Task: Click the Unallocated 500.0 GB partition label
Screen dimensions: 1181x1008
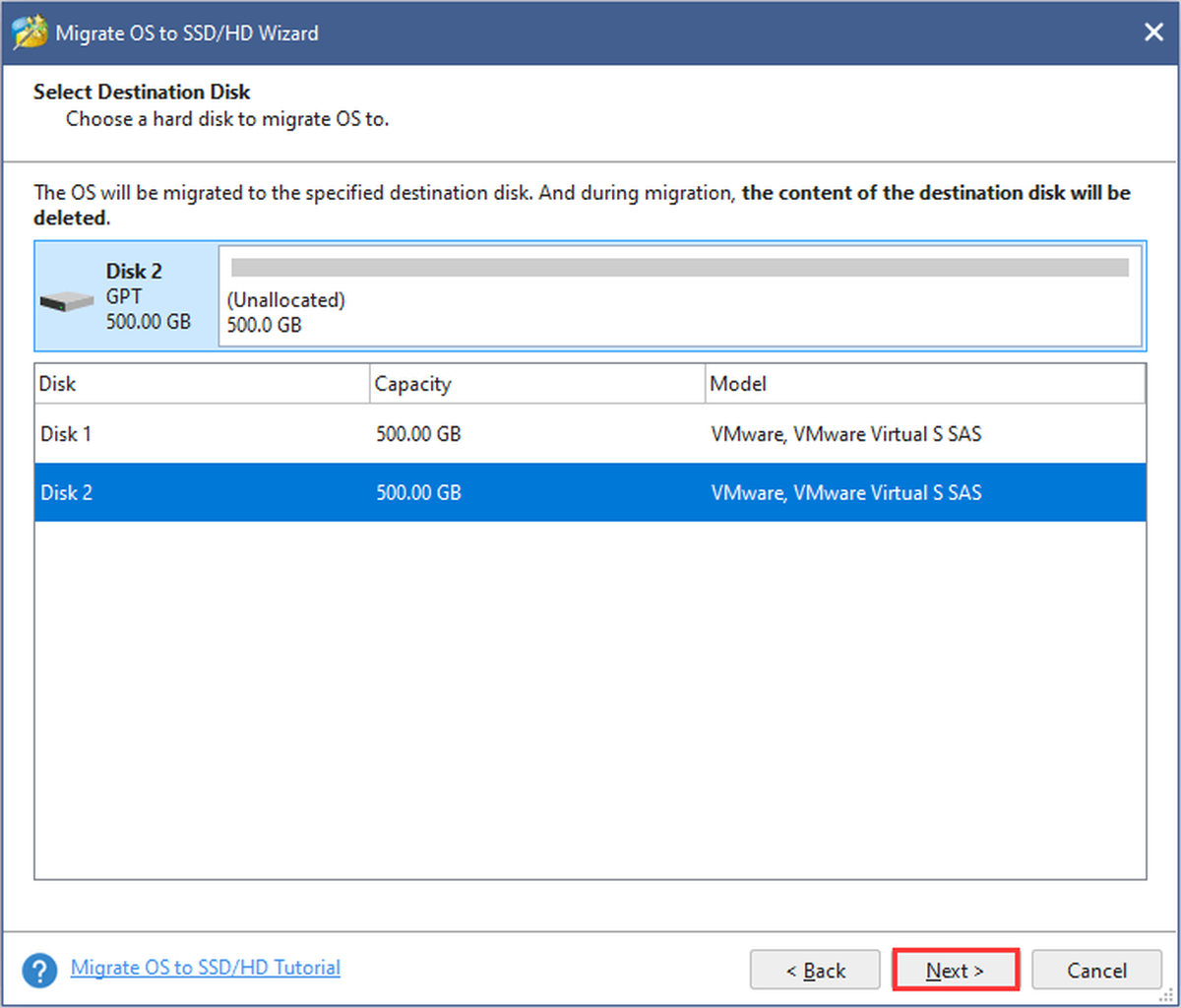Action: pyautogui.click(x=286, y=312)
